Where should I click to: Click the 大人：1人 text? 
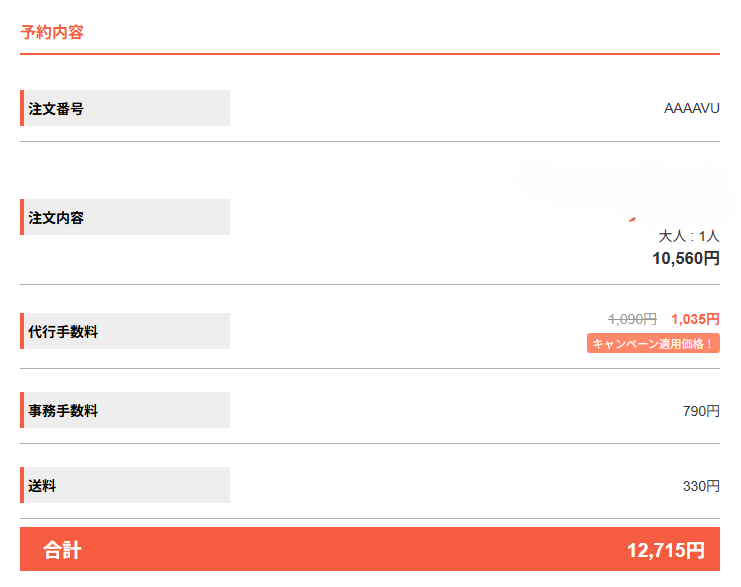pos(689,236)
